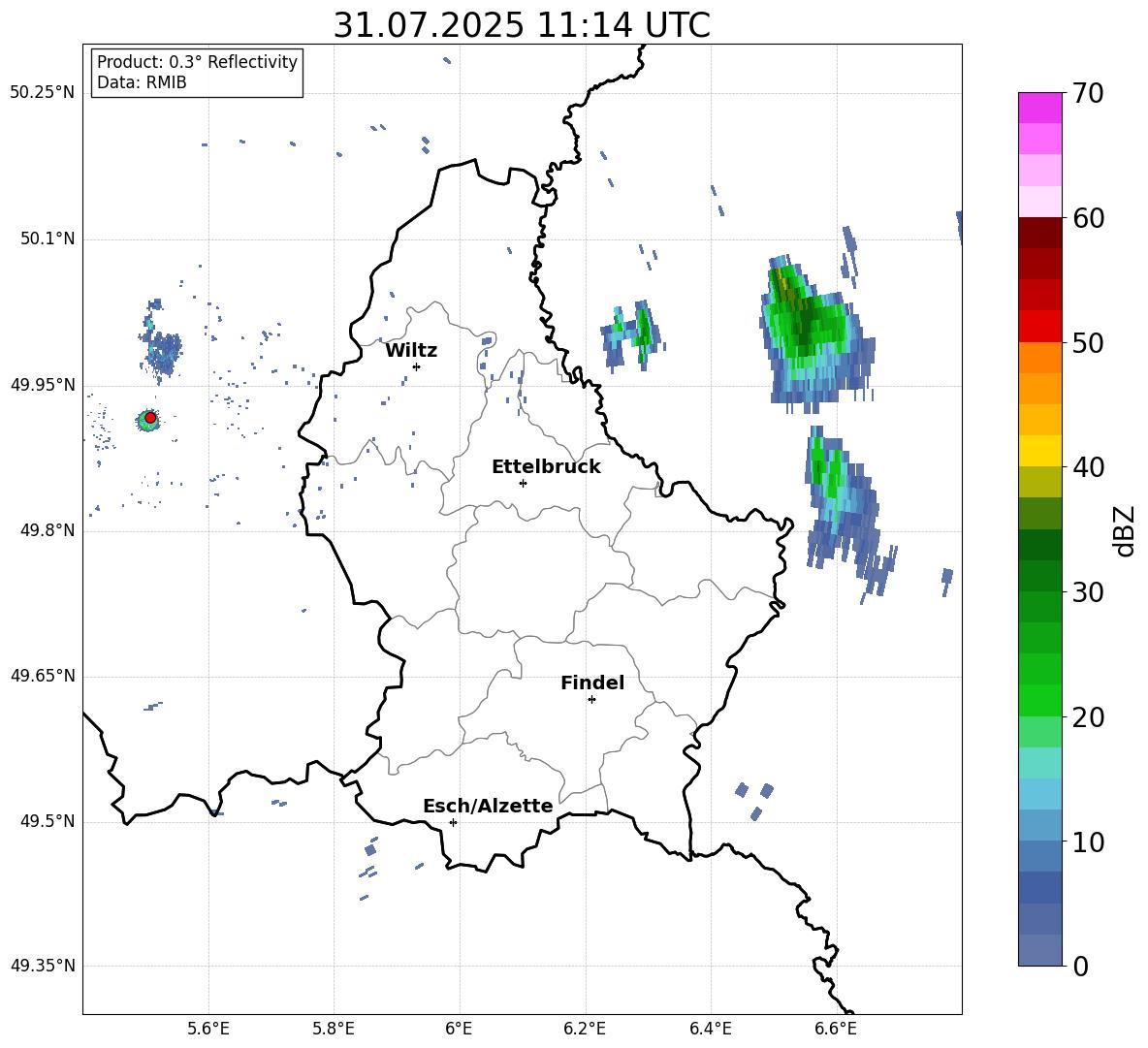Click the Esch/Alzette station cross marker
The height and width of the screenshot is (1048, 1148).
[x=453, y=822]
